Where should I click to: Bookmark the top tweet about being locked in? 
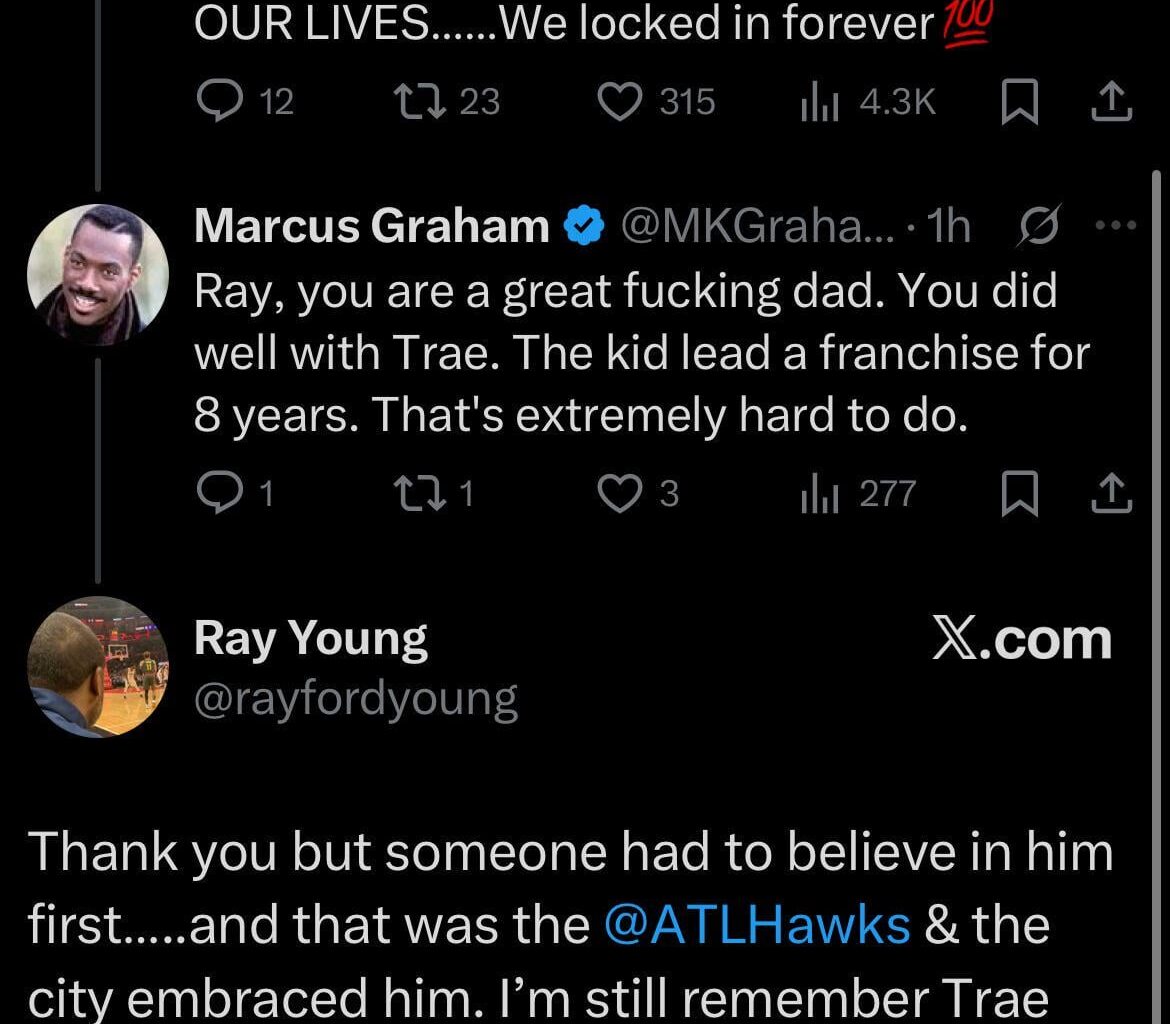pos(1020,101)
